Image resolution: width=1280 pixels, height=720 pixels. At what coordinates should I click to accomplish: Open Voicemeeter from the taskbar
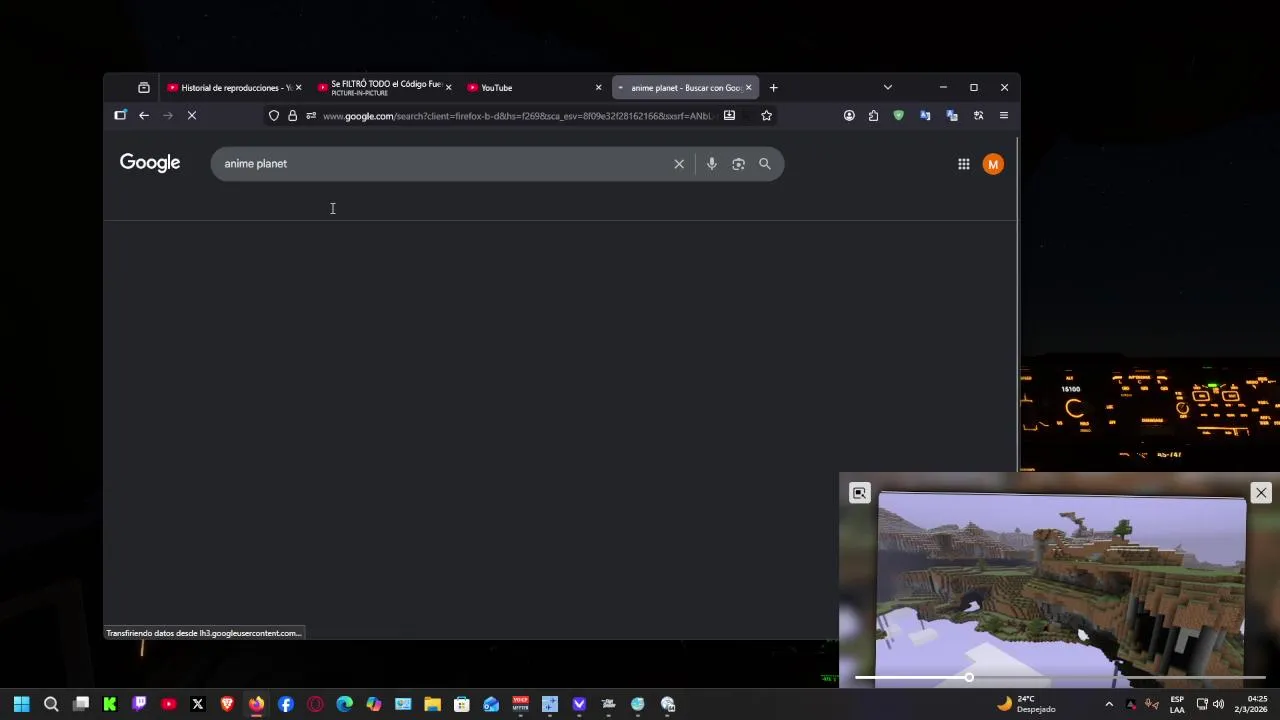[520, 704]
